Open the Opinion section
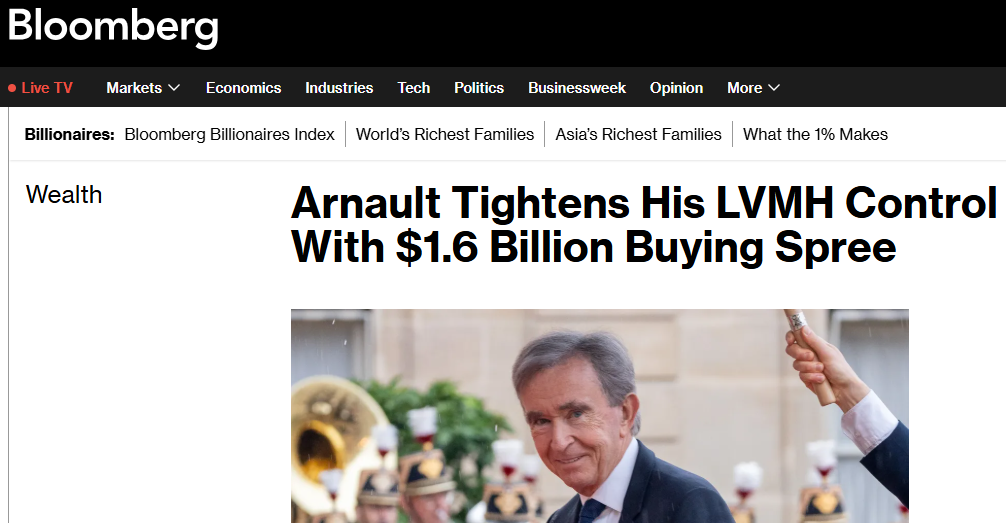 tap(676, 88)
